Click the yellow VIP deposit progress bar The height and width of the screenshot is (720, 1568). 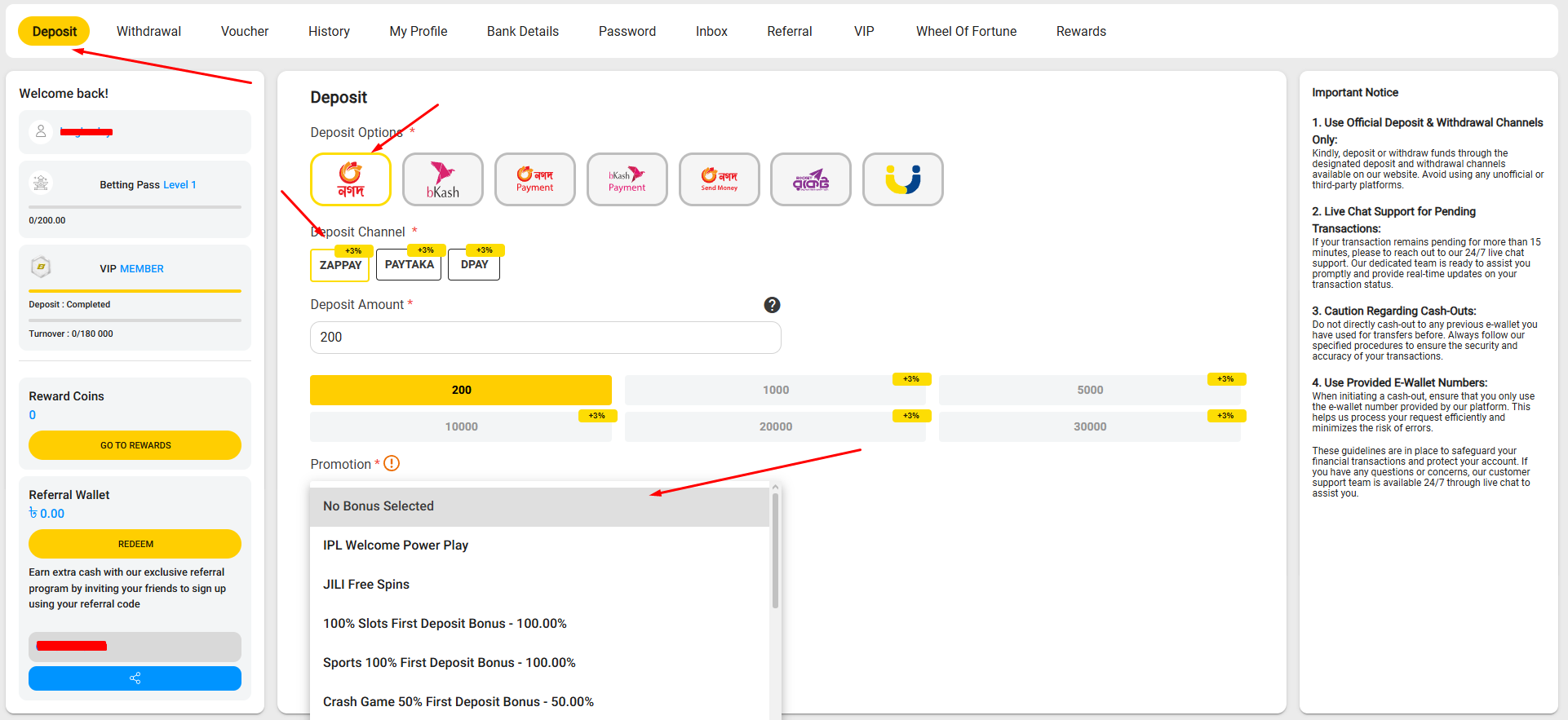point(135,291)
